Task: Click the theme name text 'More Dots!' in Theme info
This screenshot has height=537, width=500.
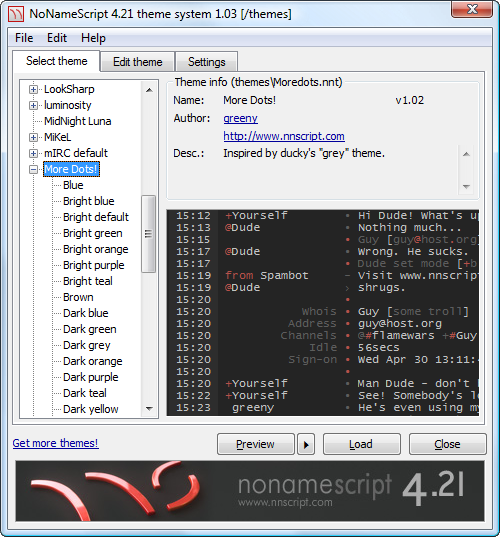Action: coord(249,100)
